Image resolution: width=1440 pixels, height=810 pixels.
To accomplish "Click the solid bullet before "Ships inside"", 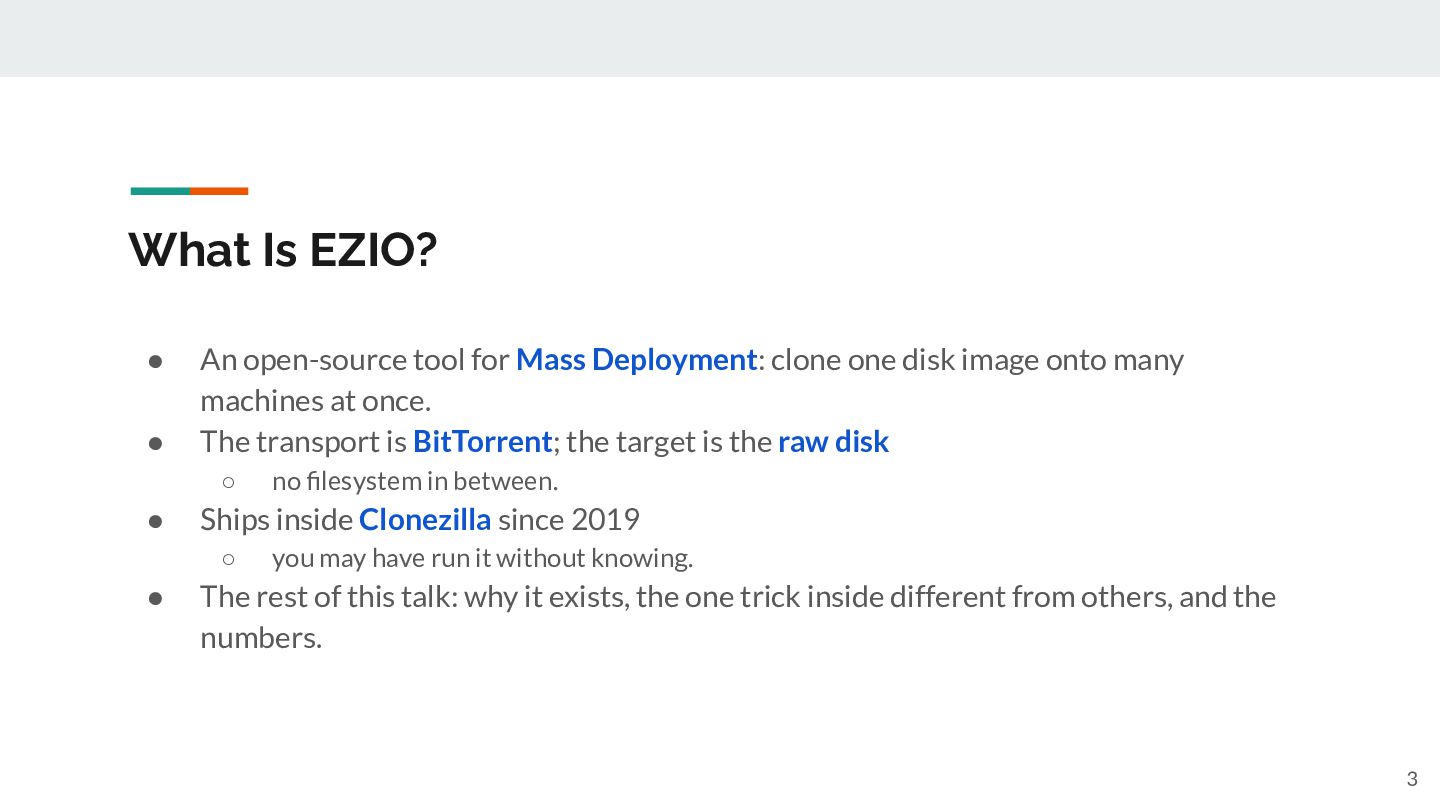I will 156,521.
